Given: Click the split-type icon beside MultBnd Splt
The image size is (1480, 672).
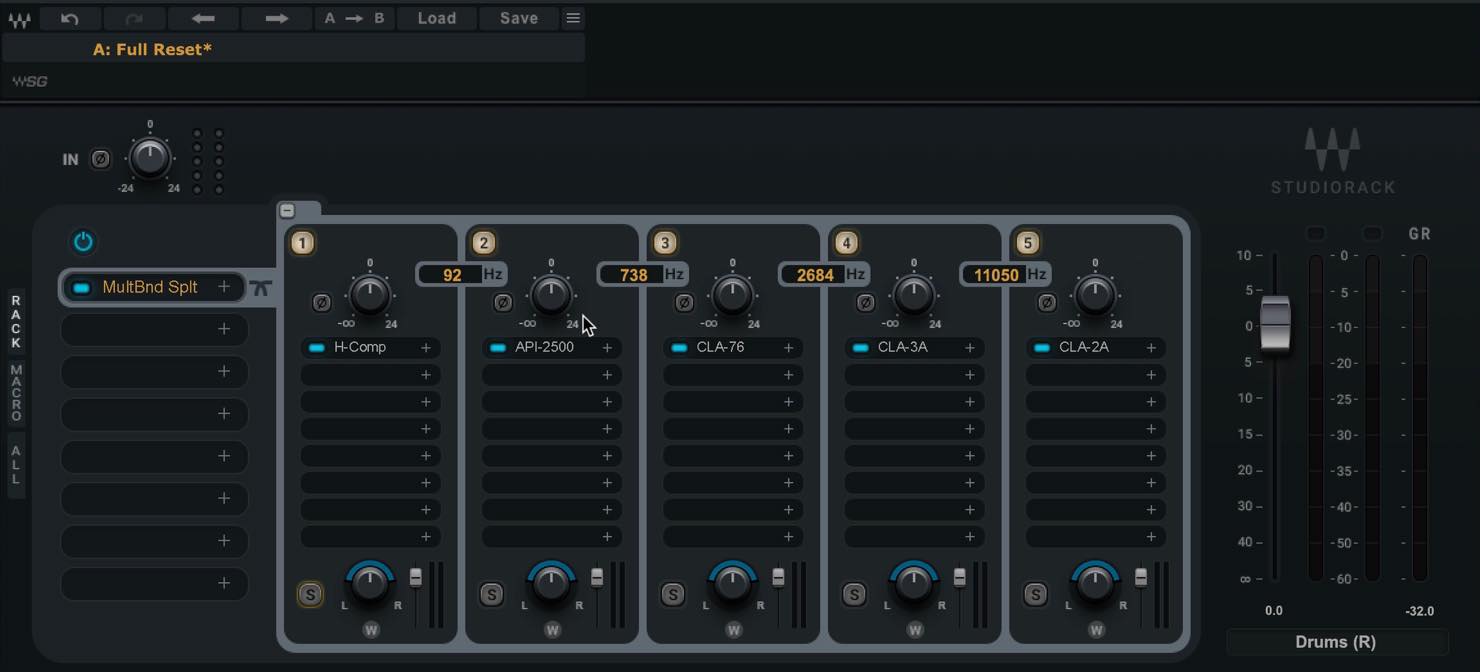Looking at the screenshot, I should 261,288.
